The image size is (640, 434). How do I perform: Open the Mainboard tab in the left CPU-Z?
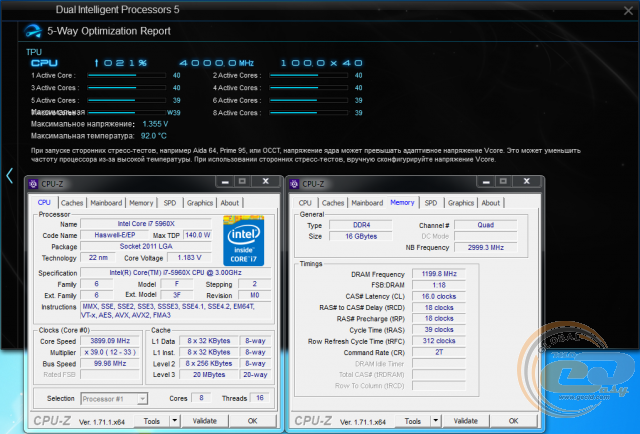click(x=106, y=203)
